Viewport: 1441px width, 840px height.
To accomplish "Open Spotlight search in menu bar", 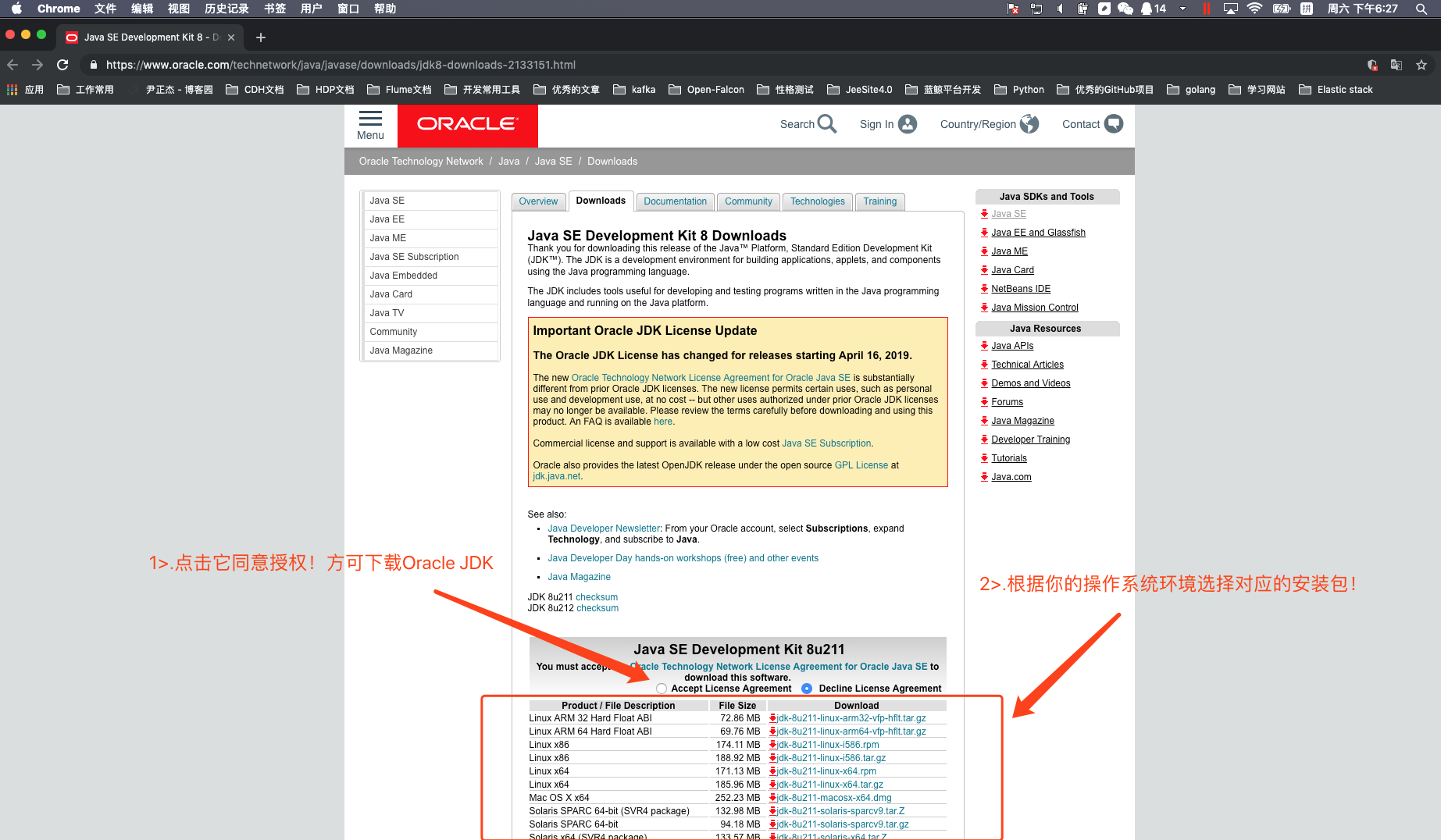I will click(x=1421, y=9).
